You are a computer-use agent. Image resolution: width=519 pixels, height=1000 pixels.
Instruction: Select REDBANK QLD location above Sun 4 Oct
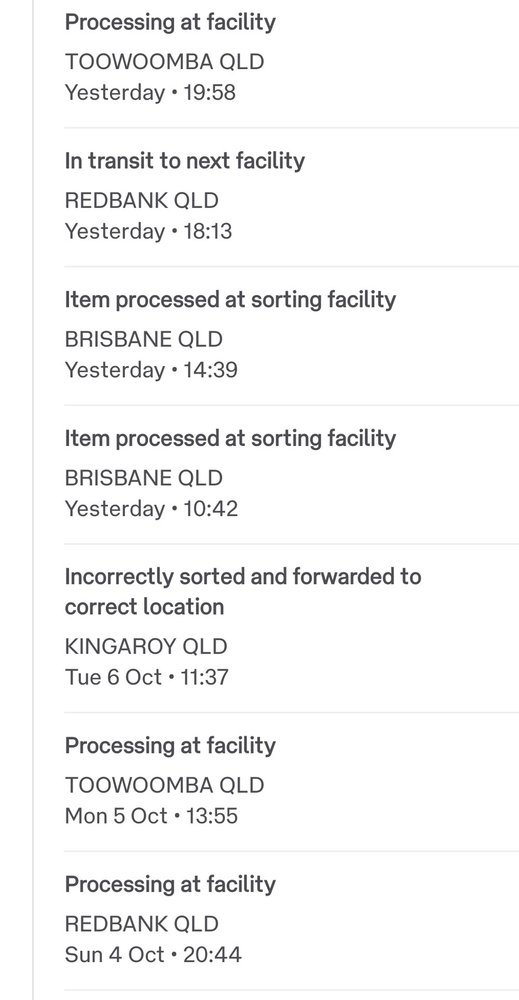pos(142,925)
